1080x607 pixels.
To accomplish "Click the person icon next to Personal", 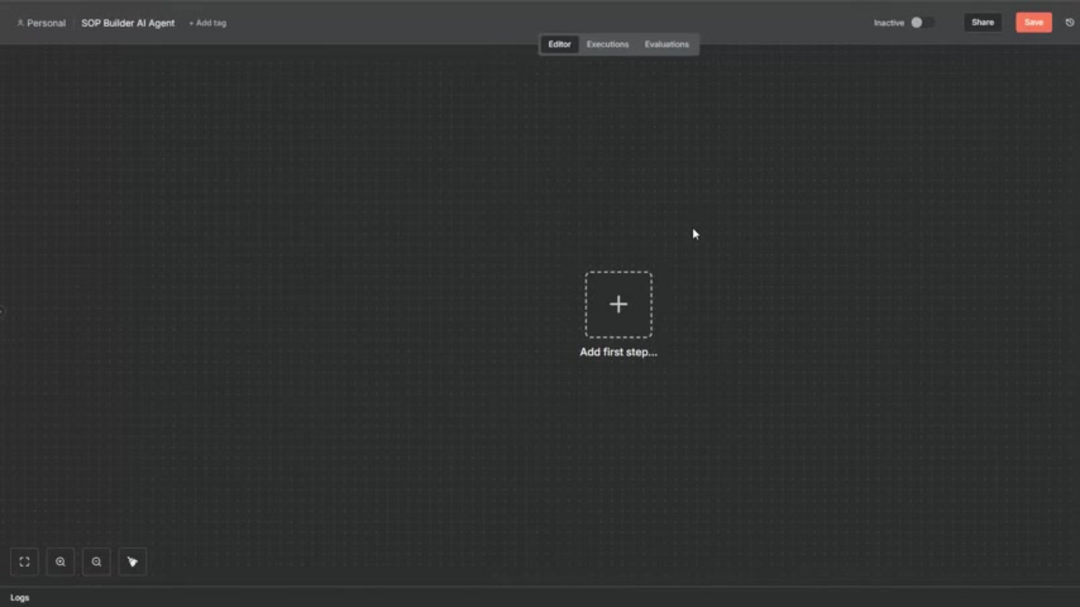I will tap(20, 22).
